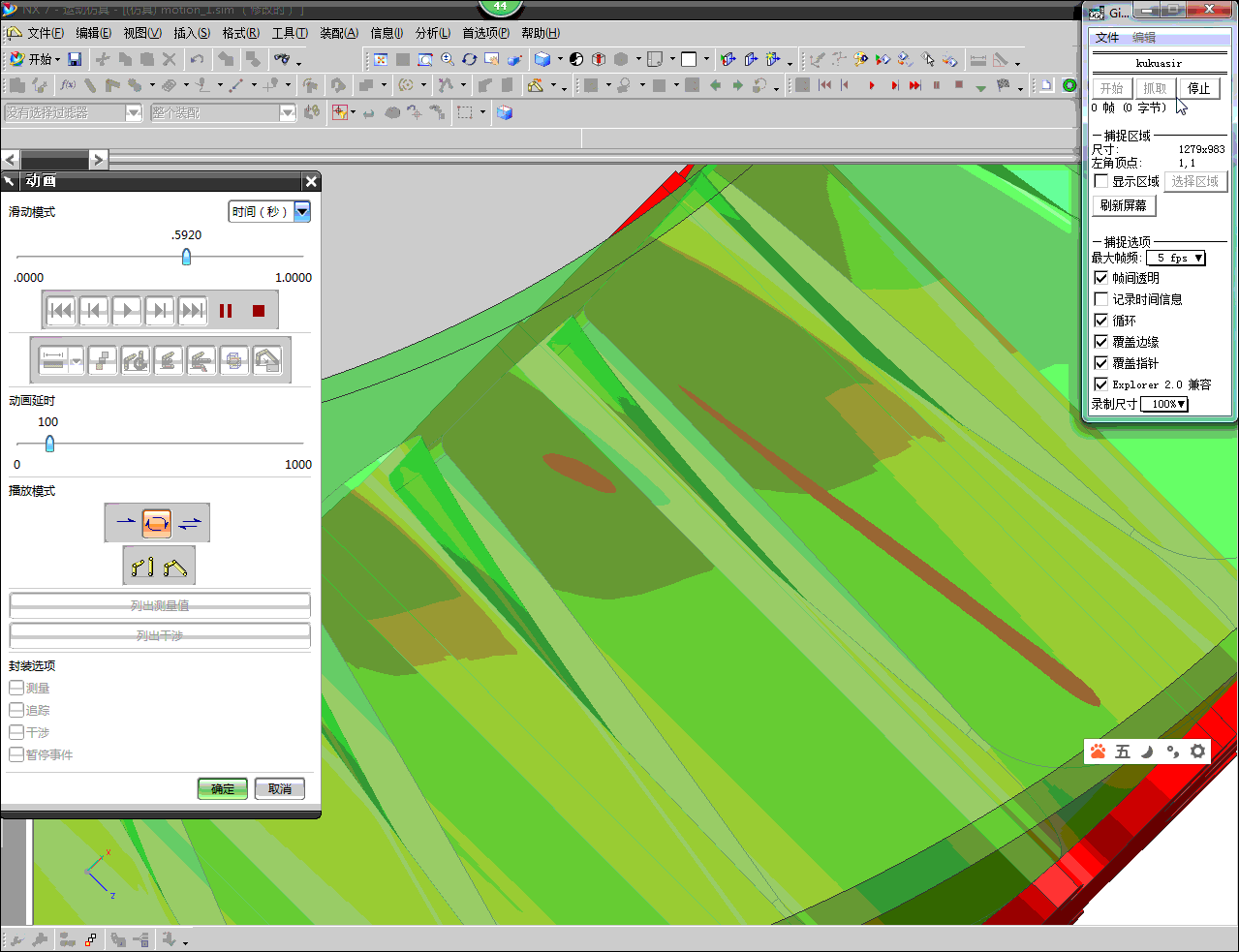Image resolution: width=1239 pixels, height=952 pixels.
Task: Expand sliding mode icon dropdown arrow in Animation
Action: pyautogui.click(x=77, y=360)
